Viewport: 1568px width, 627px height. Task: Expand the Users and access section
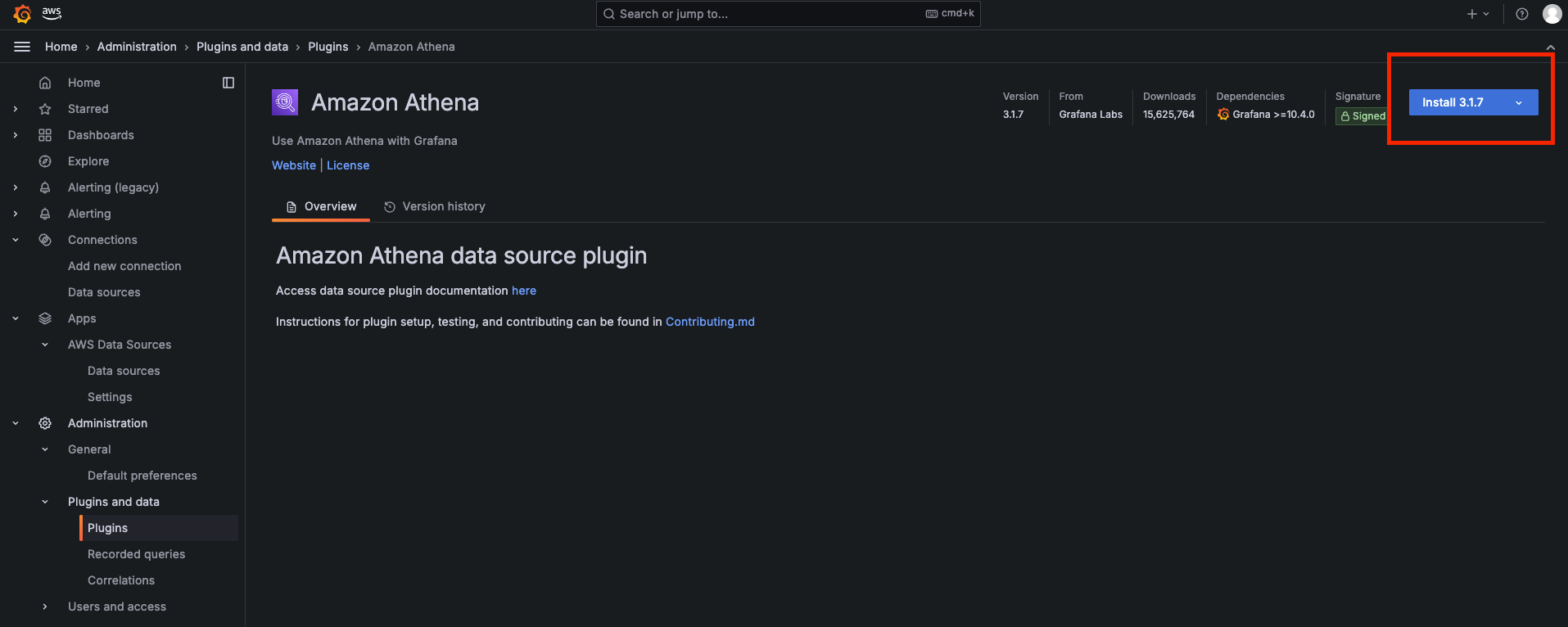[x=45, y=607]
